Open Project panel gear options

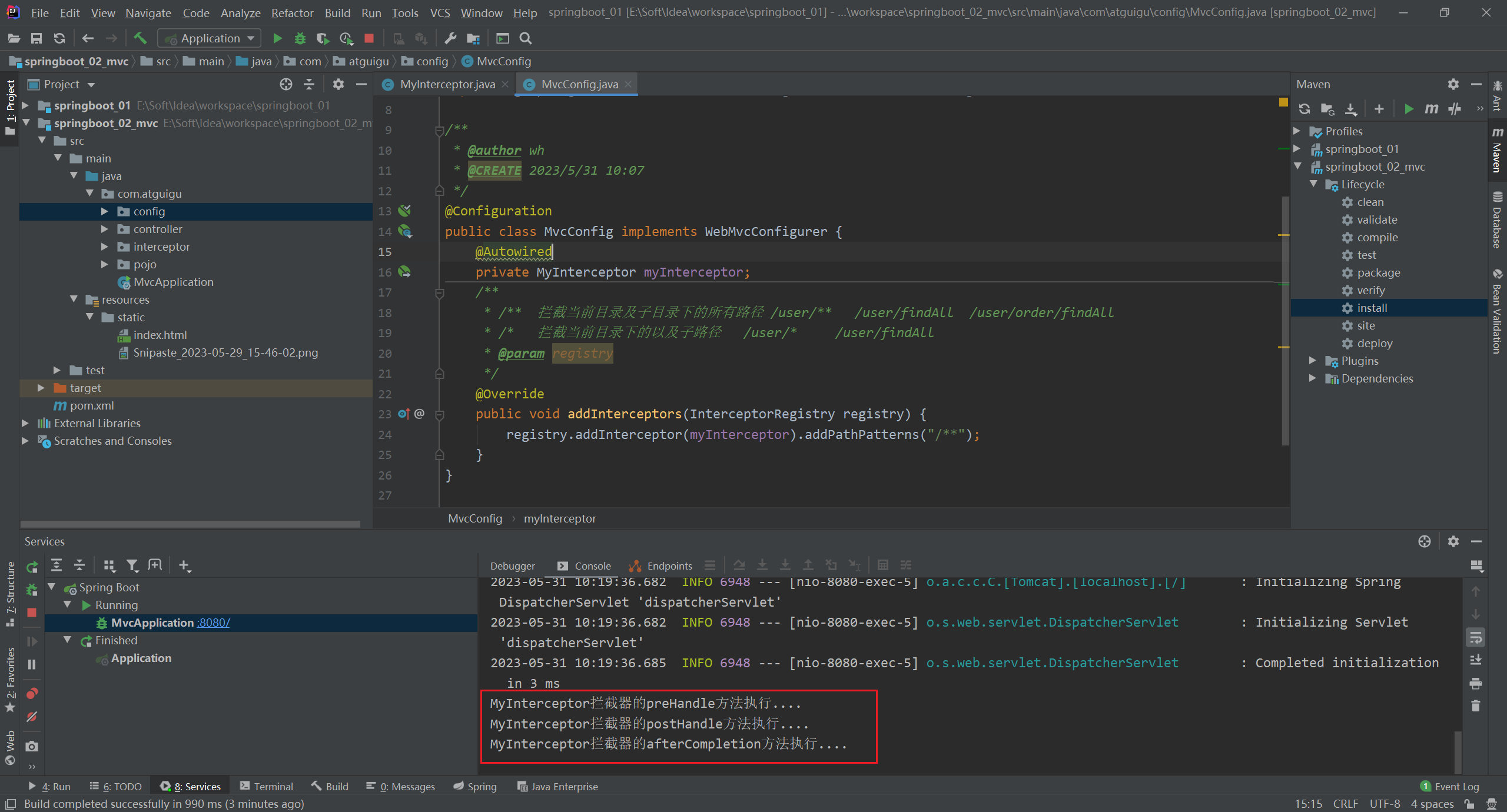click(x=338, y=84)
